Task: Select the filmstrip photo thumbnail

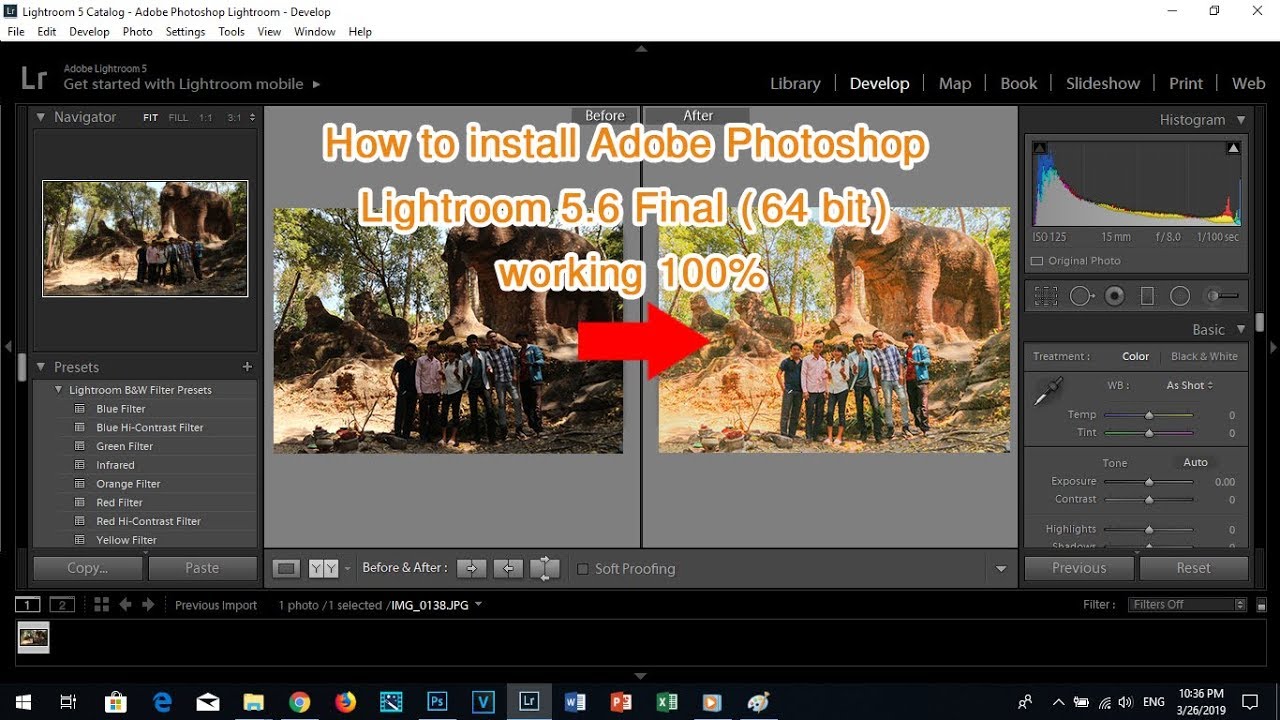Action: [34, 638]
